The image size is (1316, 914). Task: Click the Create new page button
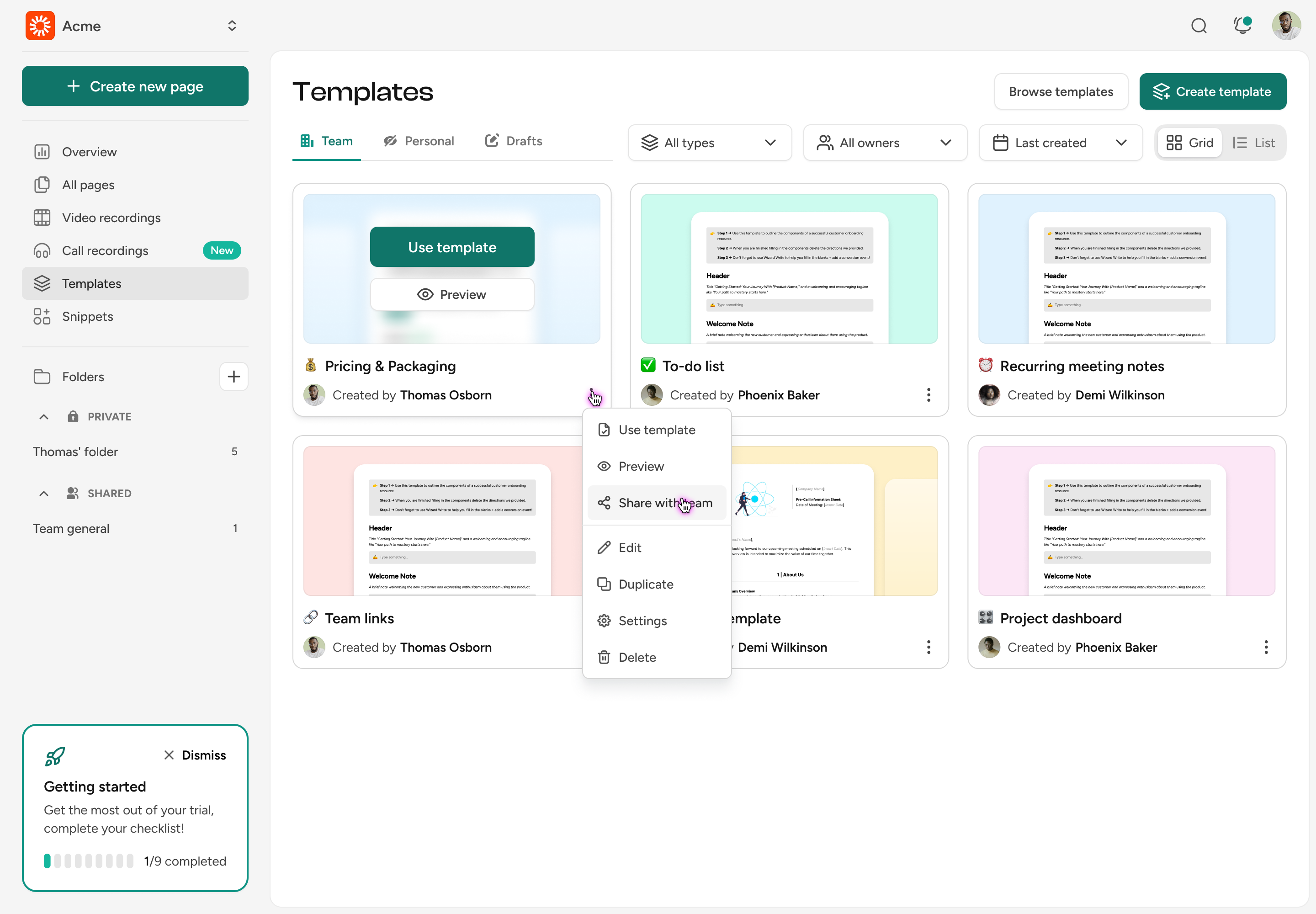135,86
